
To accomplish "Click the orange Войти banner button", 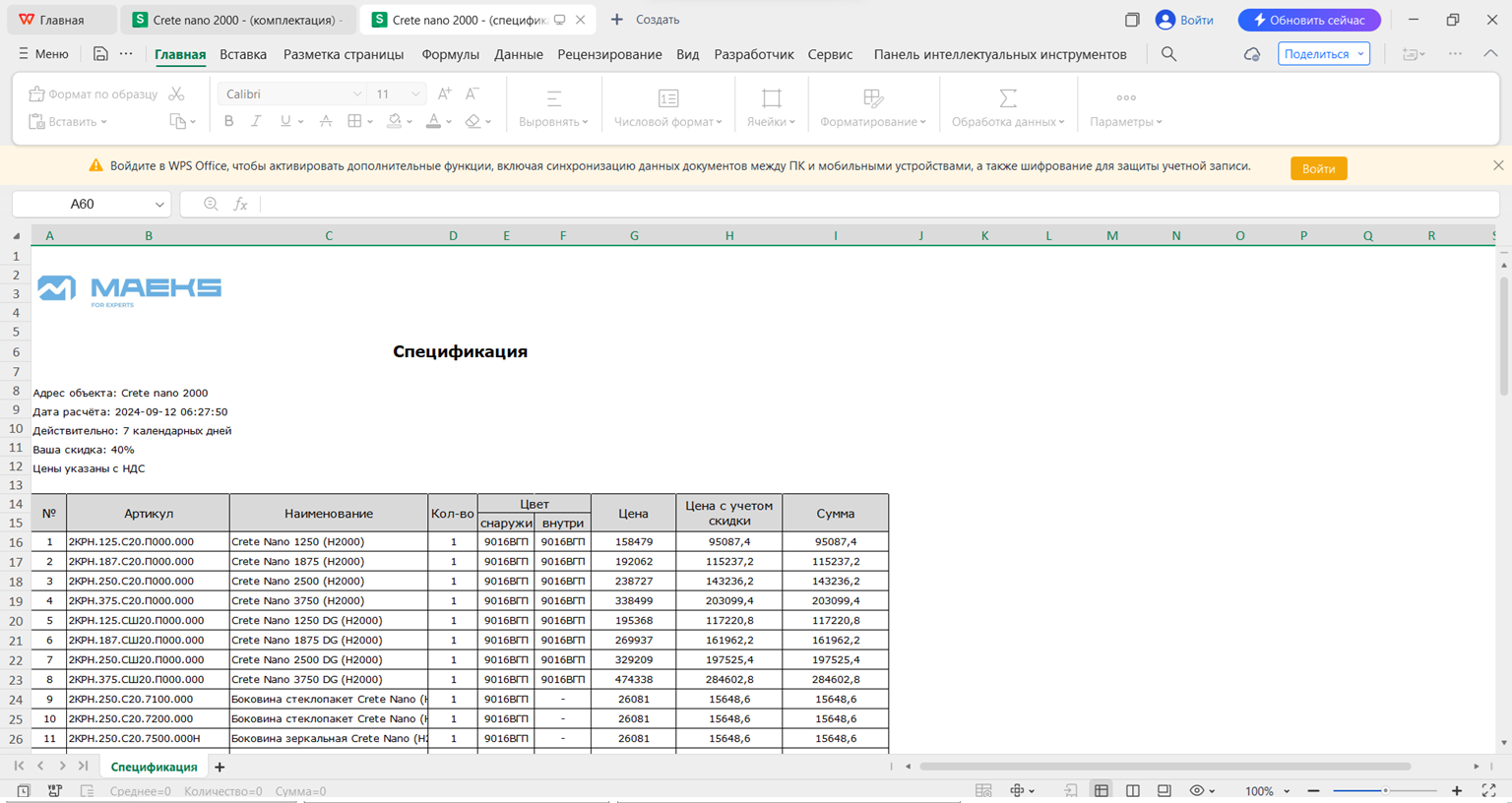I will (1318, 168).
